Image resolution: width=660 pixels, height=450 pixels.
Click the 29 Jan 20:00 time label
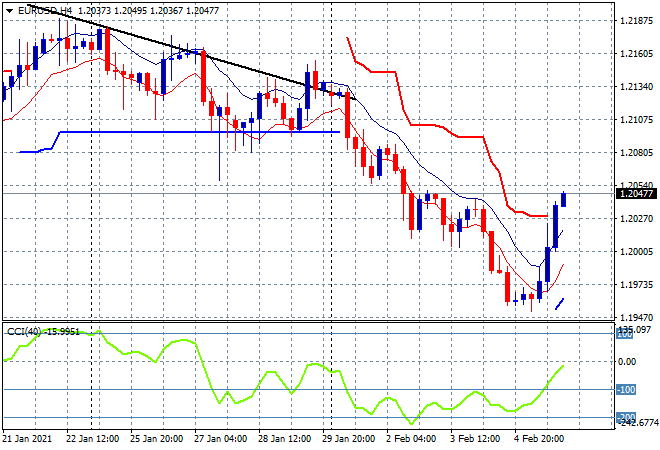coord(349,439)
